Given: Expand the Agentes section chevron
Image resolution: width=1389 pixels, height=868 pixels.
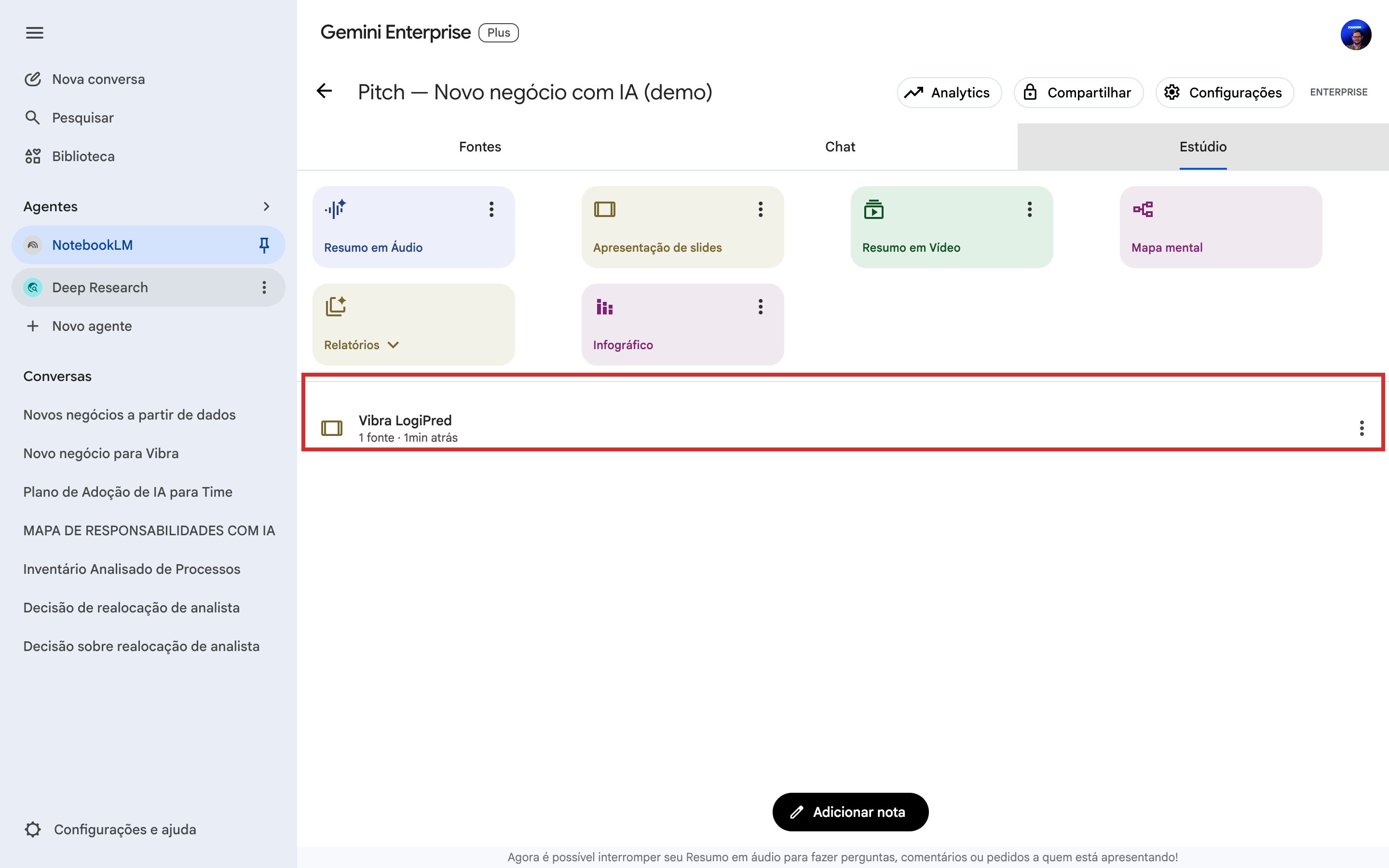Looking at the screenshot, I should 266,207.
